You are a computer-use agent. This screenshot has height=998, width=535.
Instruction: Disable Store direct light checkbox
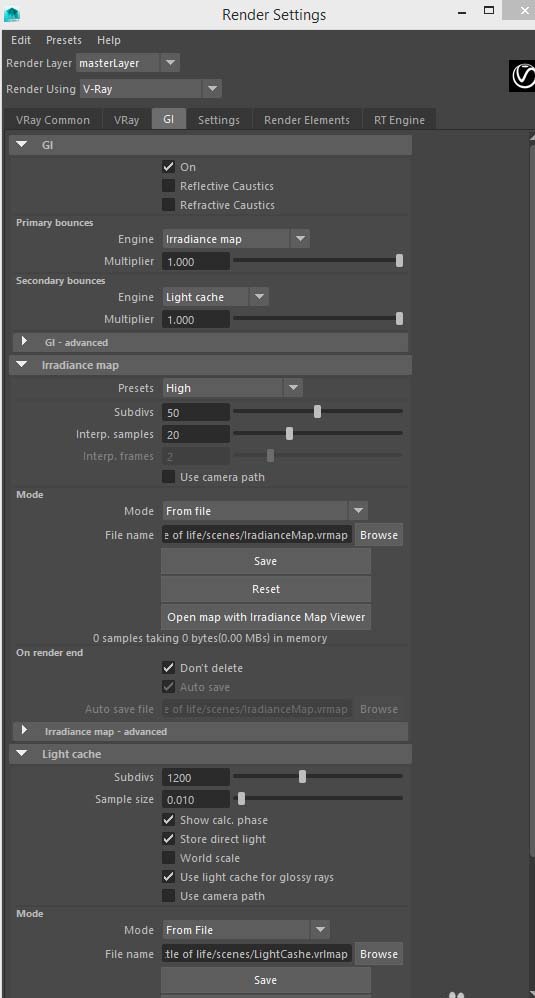click(169, 839)
